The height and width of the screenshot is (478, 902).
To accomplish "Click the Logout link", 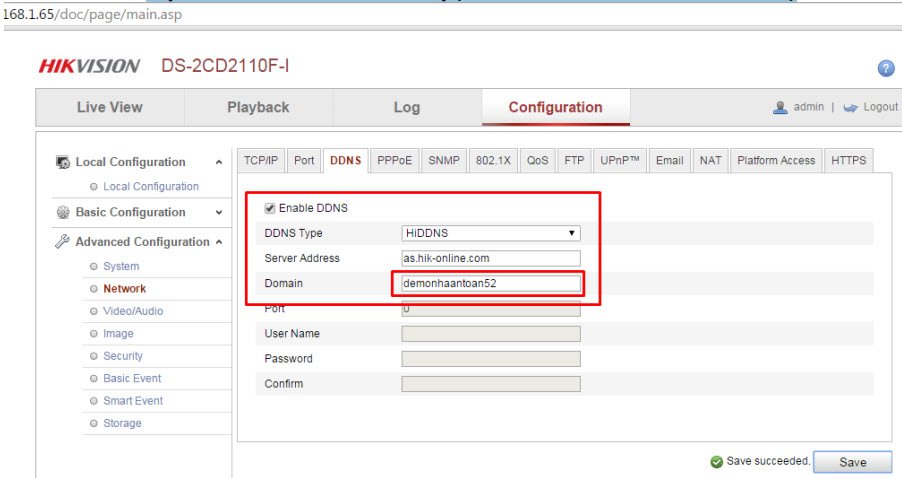I will [x=880, y=107].
